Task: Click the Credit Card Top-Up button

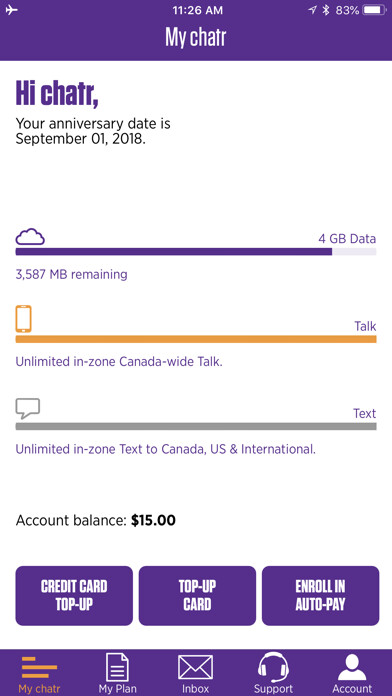Action: [74, 596]
